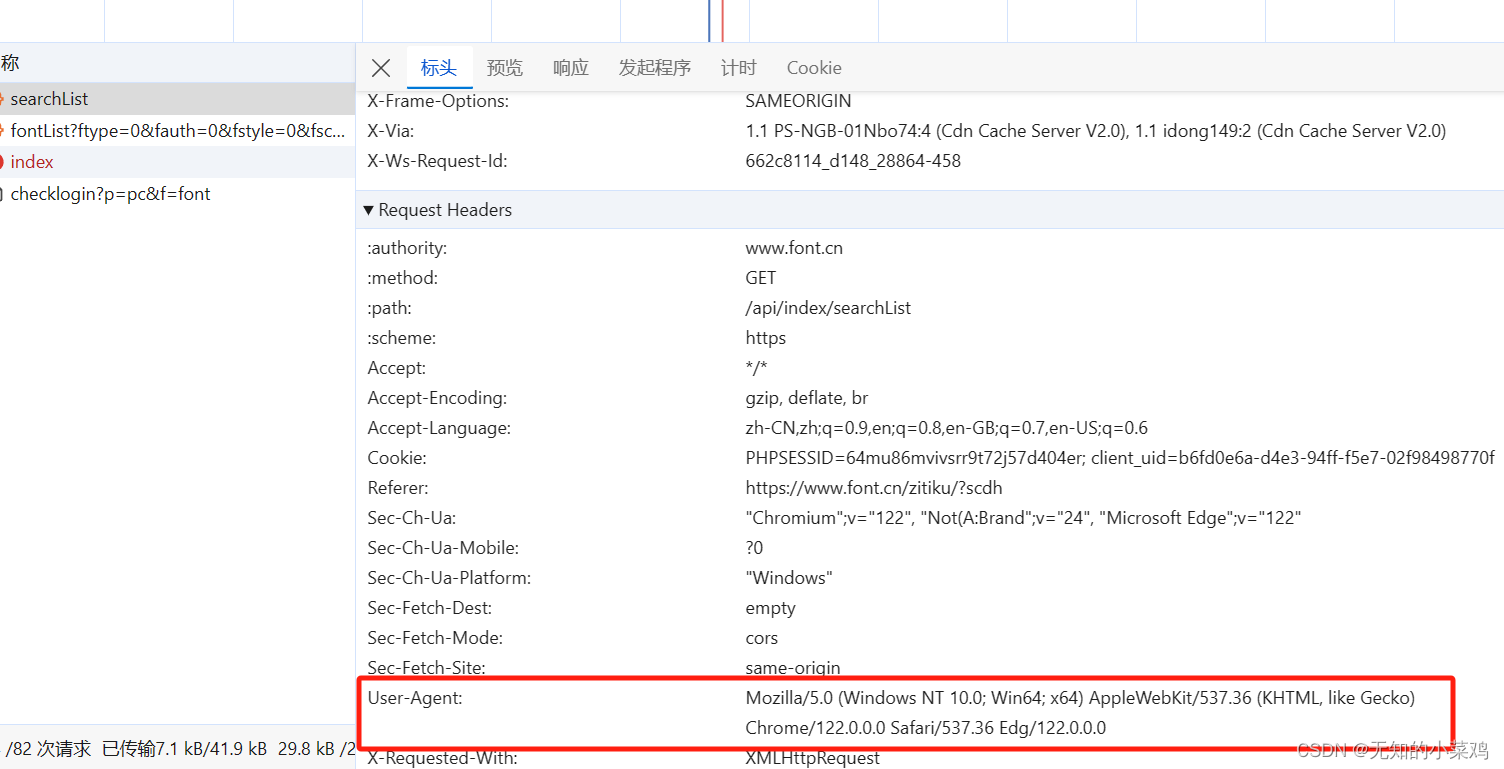Image resolution: width=1504 pixels, height=769 pixels.
Task: Select the searchList request
Action: pos(177,99)
